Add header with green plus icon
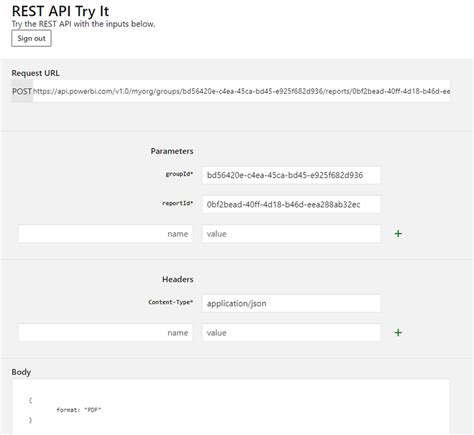Screen dimensions: 474x435 (x=398, y=333)
